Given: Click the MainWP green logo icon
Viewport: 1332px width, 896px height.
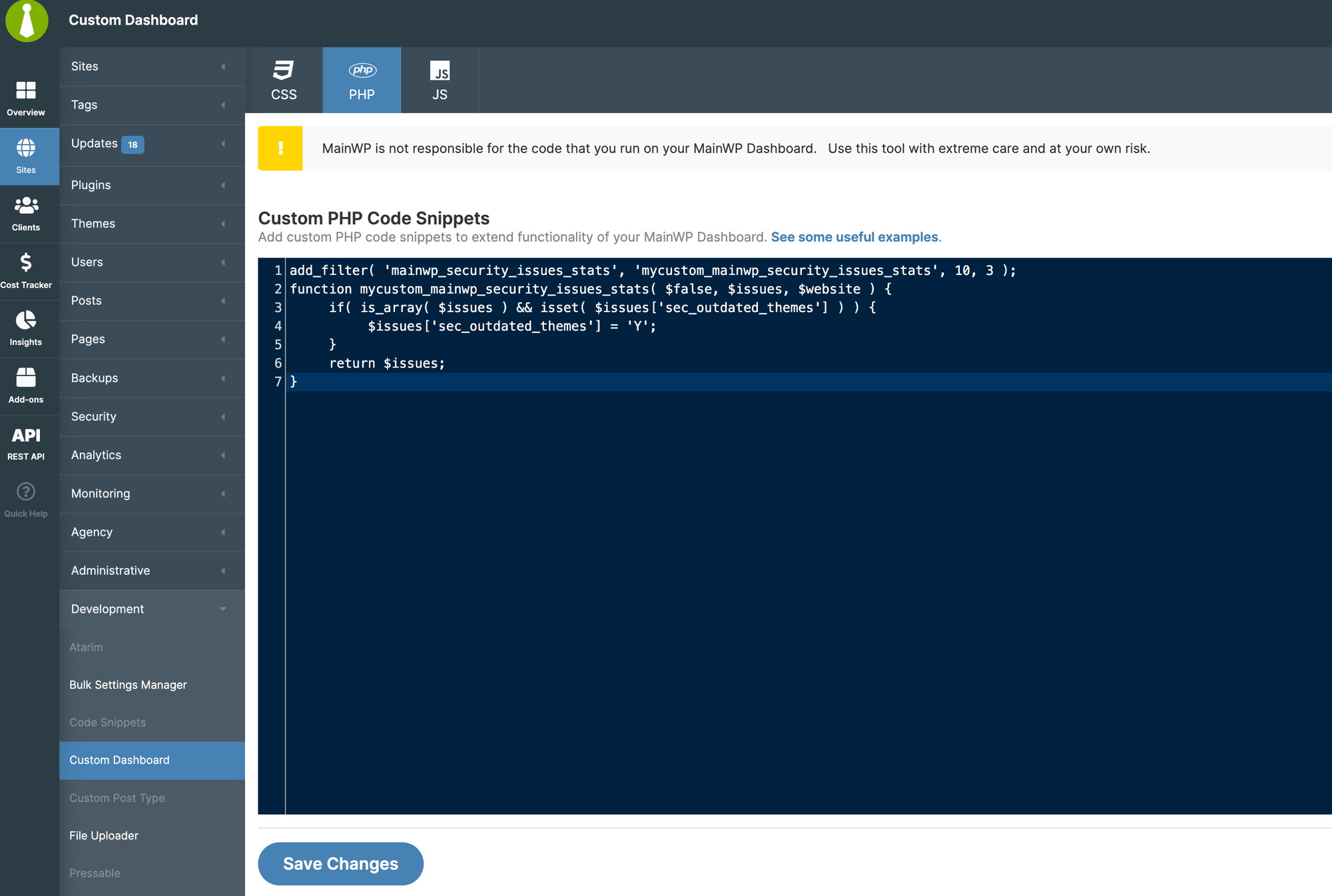Looking at the screenshot, I should click(27, 20).
